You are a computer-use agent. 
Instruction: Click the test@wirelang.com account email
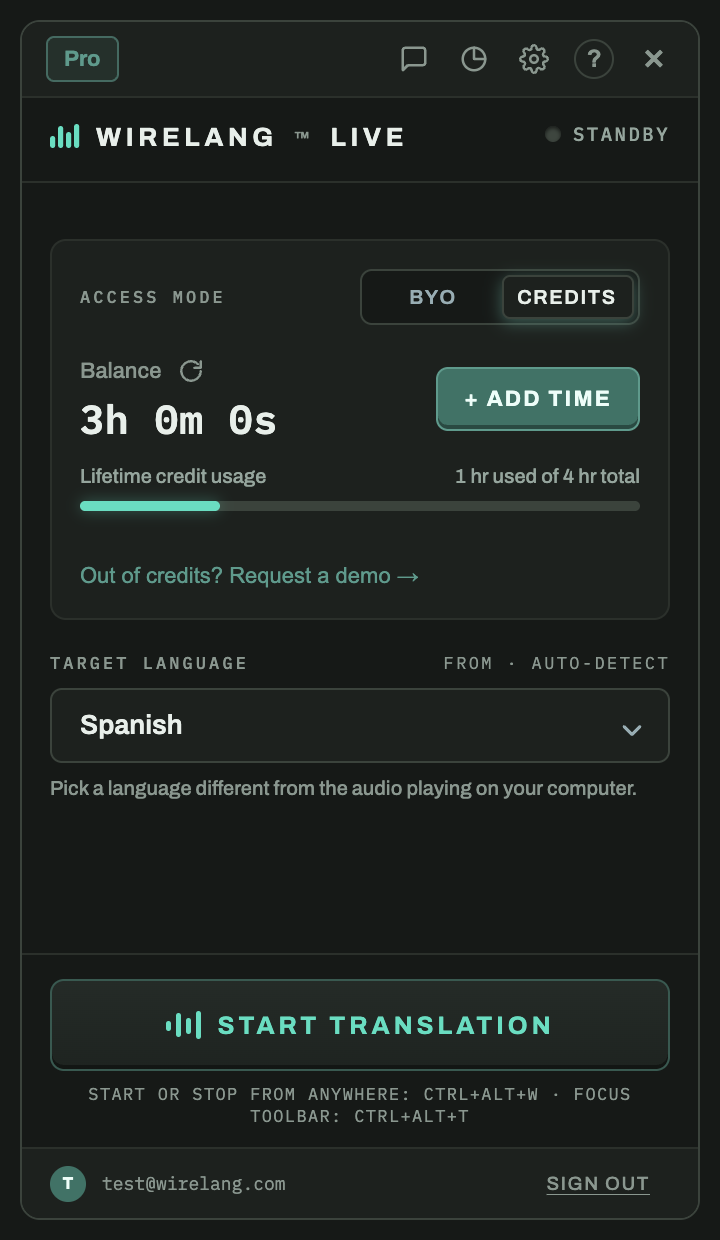194,1184
